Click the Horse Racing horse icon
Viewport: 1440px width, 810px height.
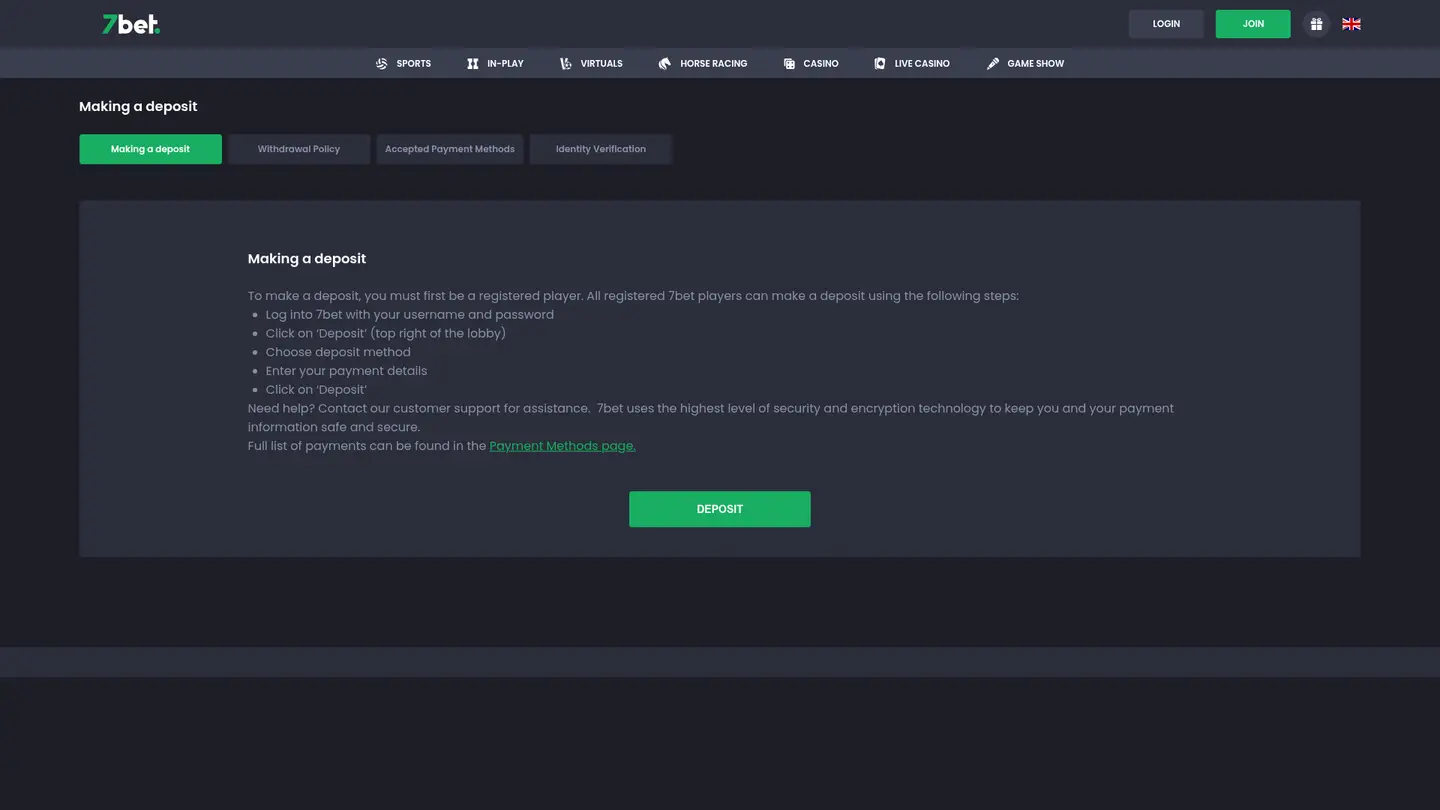coord(665,63)
